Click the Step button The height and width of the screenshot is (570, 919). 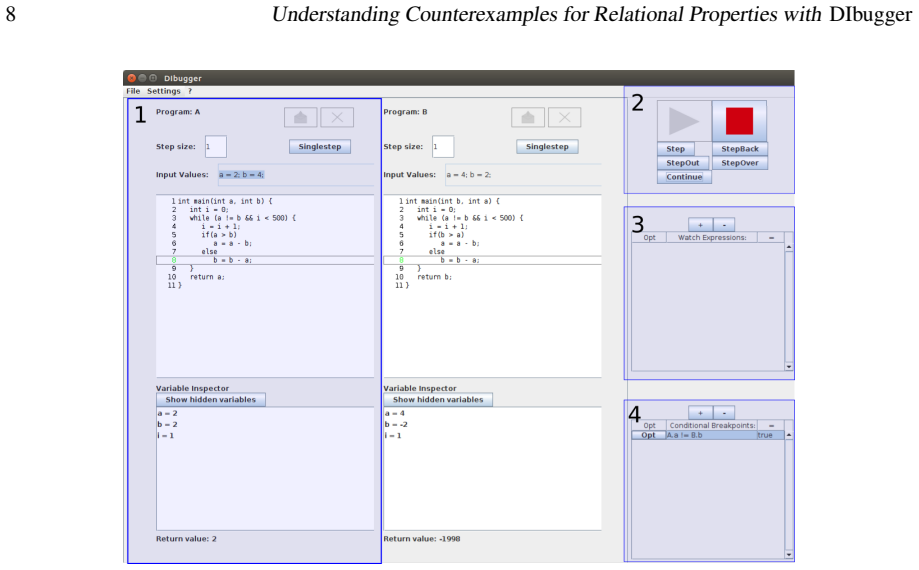(x=676, y=149)
